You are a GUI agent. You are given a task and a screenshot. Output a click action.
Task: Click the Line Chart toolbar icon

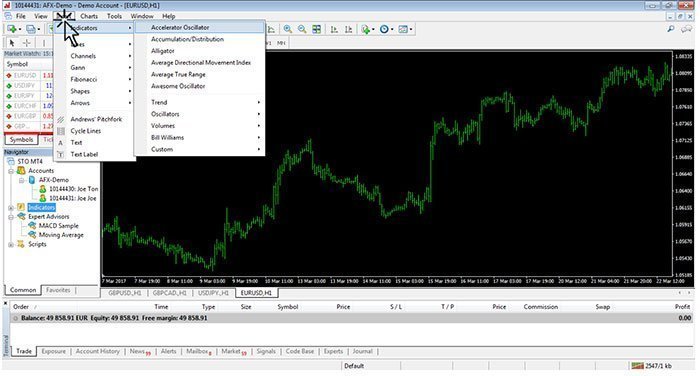[271, 29]
